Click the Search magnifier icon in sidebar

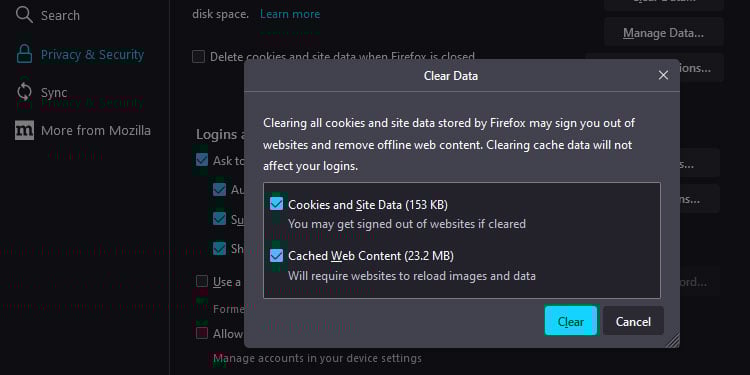coord(24,15)
